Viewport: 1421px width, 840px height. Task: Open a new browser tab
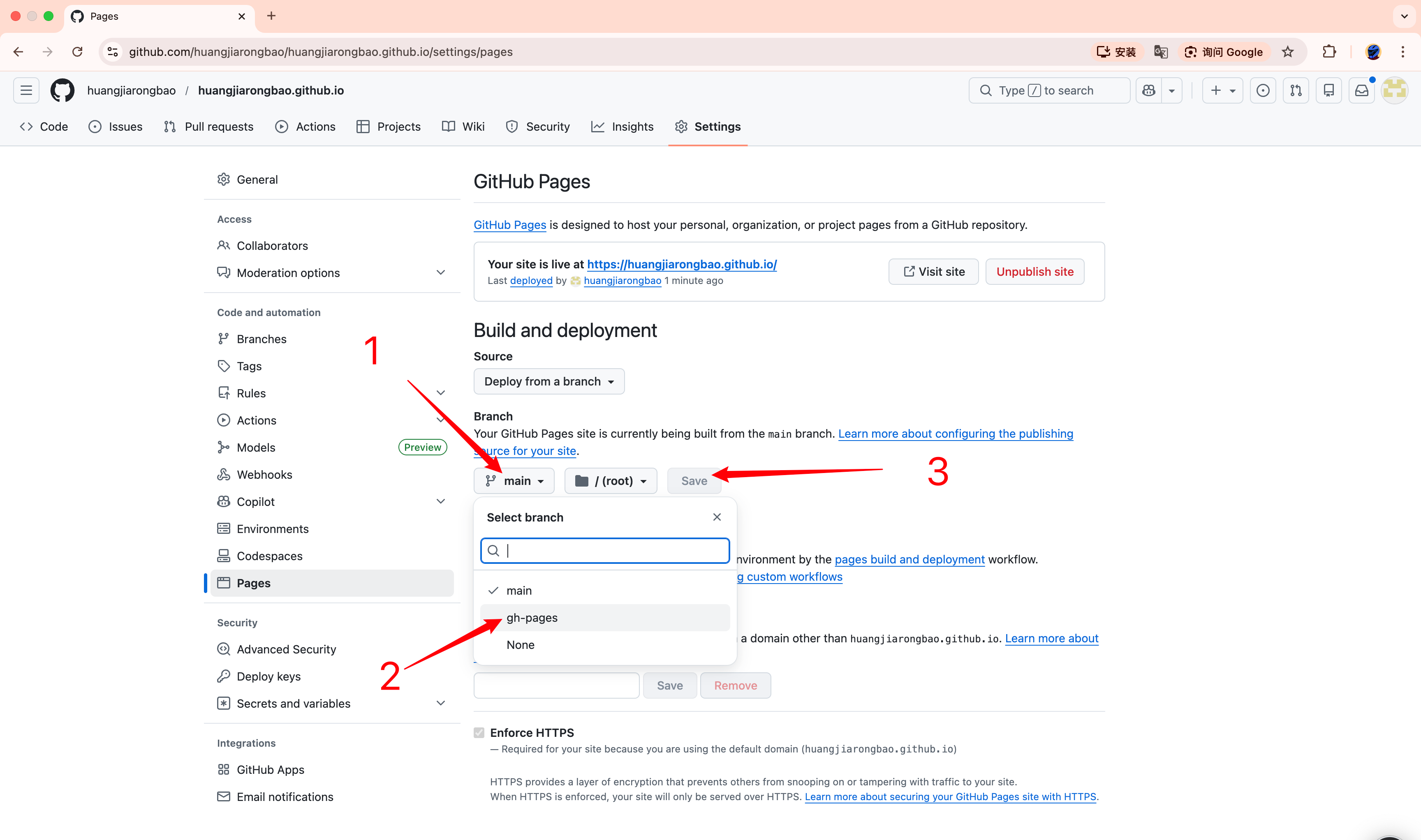click(x=271, y=16)
